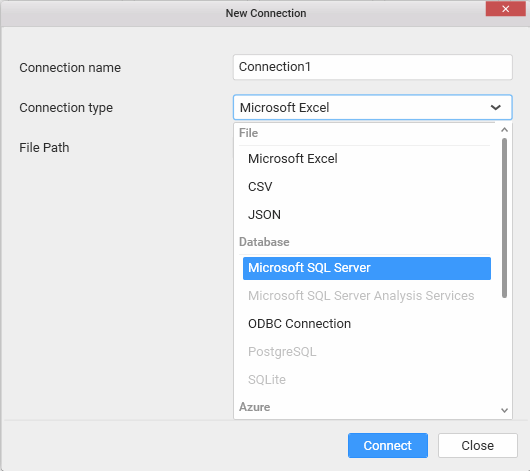Image resolution: width=530 pixels, height=471 pixels.
Task: Click the Database group header
Action: [x=264, y=242]
